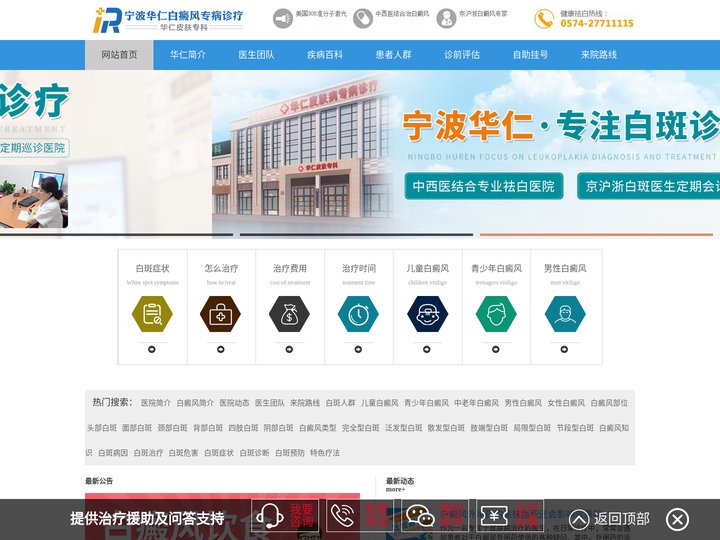The image size is (720, 540).
Task: Select the first banner carousel indicator bar
Action: tap(117, 235)
